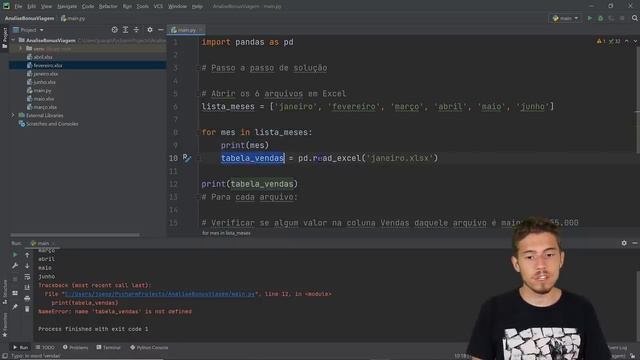
Task: Run the main configuration from the top toolbar
Action: click(x=589, y=18)
